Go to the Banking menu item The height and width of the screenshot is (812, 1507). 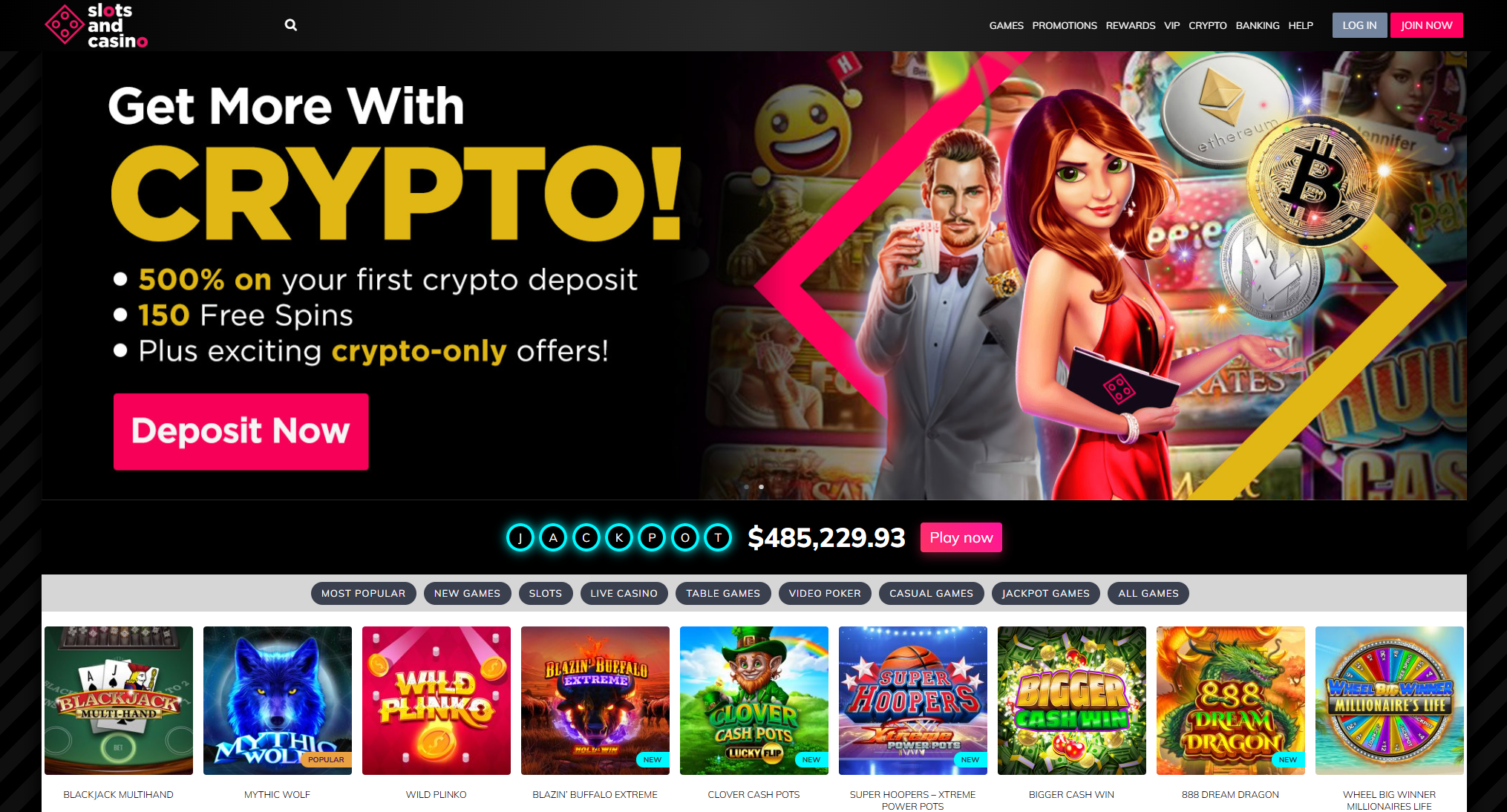(1258, 25)
